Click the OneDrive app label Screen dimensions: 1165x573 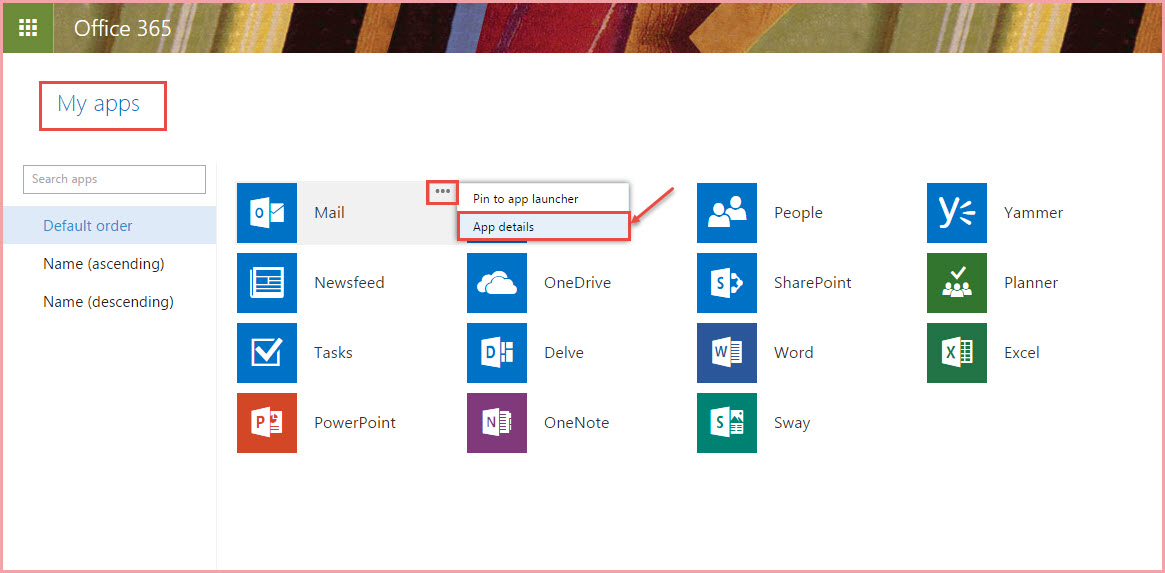(577, 282)
